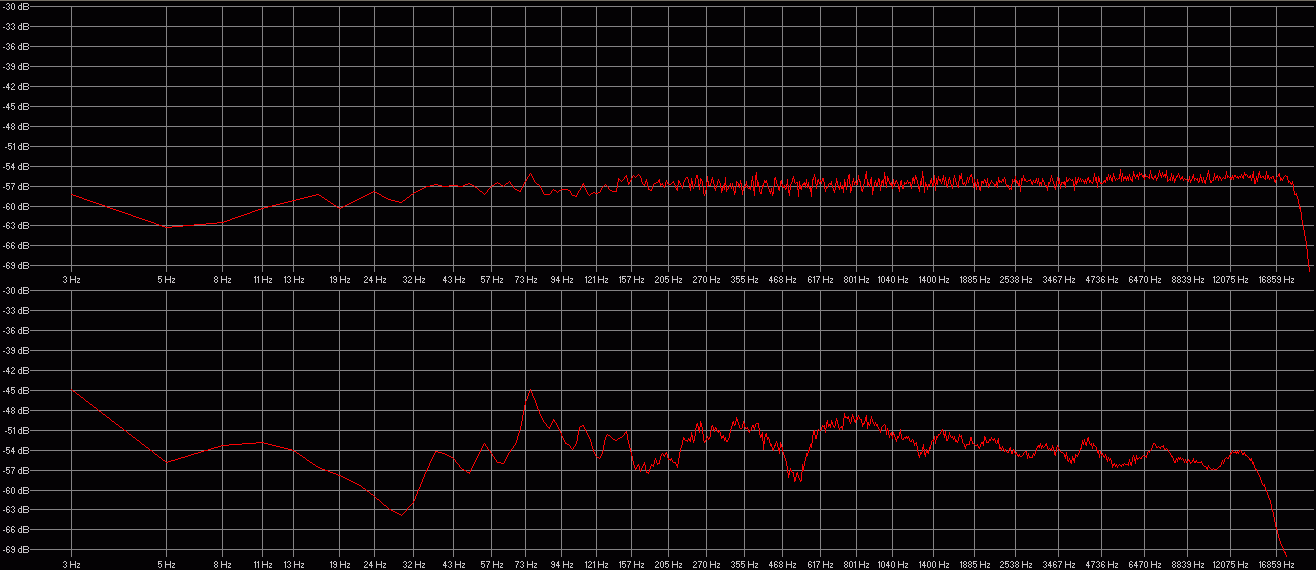Click the -36 dB label of the lower graph
This screenshot has height=570, width=1316.
point(16,331)
